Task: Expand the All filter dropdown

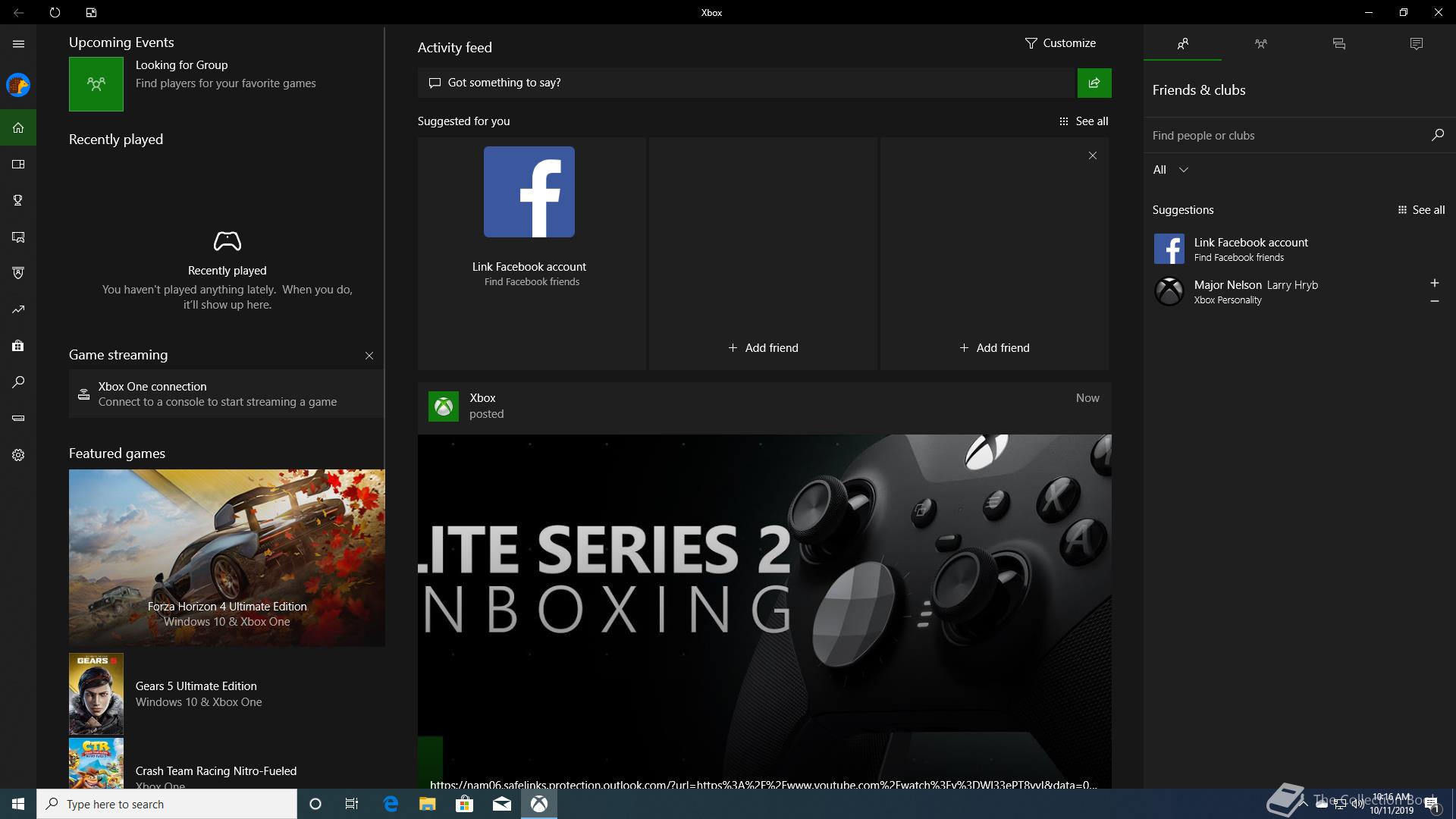Action: click(1170, 170)
